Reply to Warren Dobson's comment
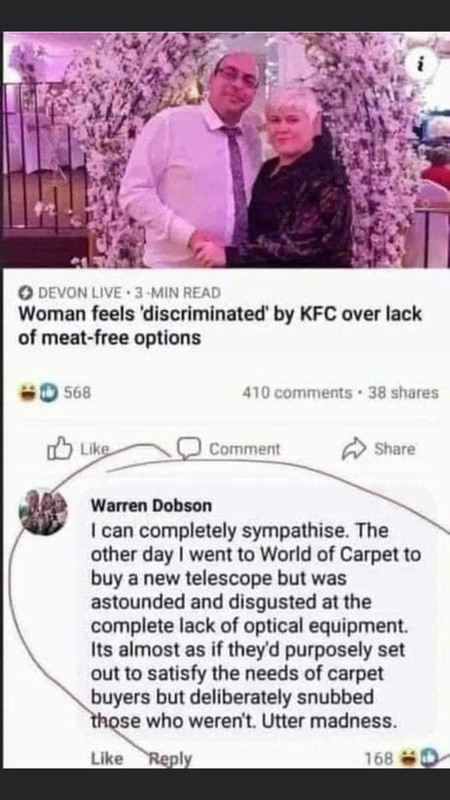 (x=170, y=759)
